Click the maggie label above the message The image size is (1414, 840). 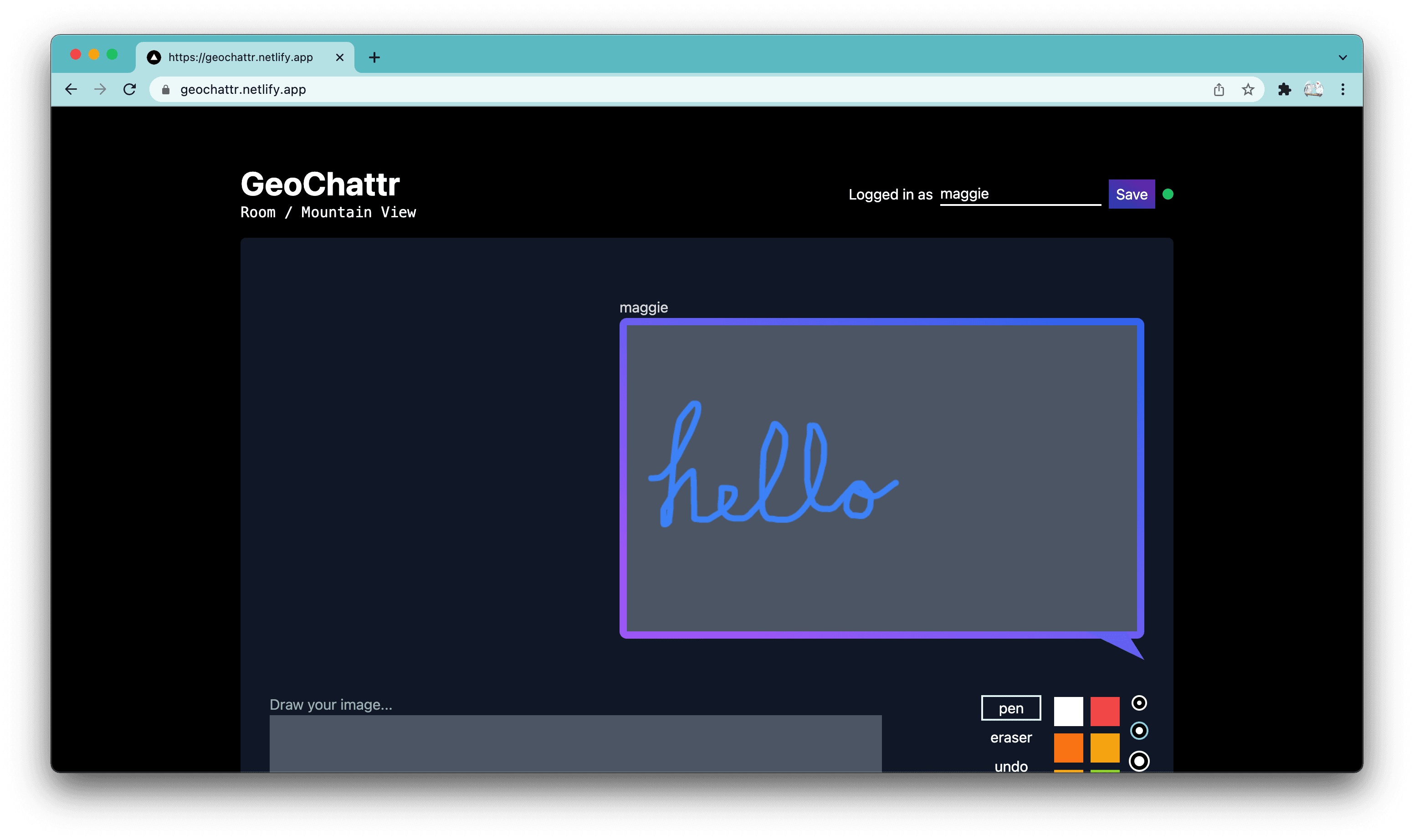(644, 307)
